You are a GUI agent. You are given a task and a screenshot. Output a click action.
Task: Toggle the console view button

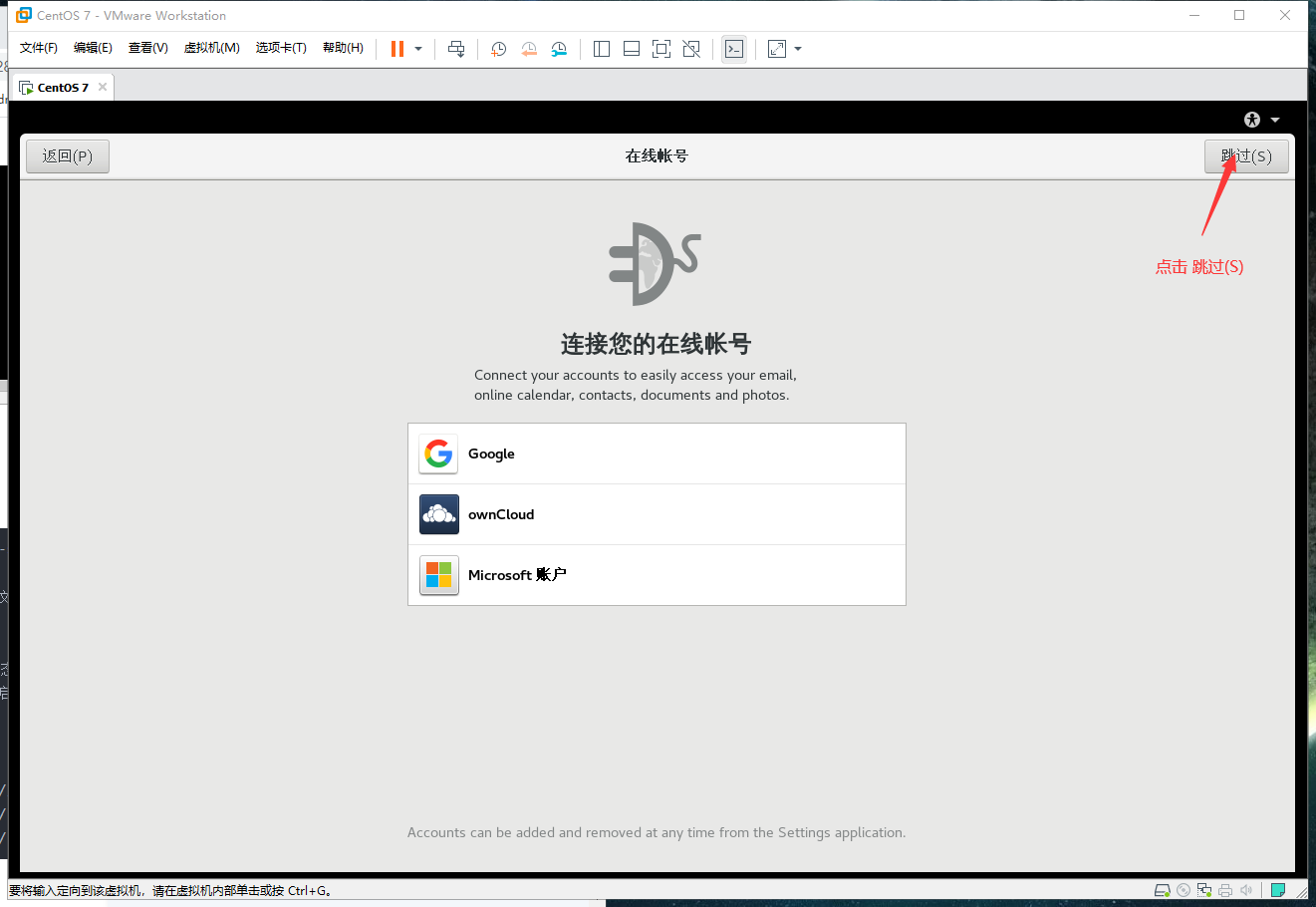(x=733, y=48)
